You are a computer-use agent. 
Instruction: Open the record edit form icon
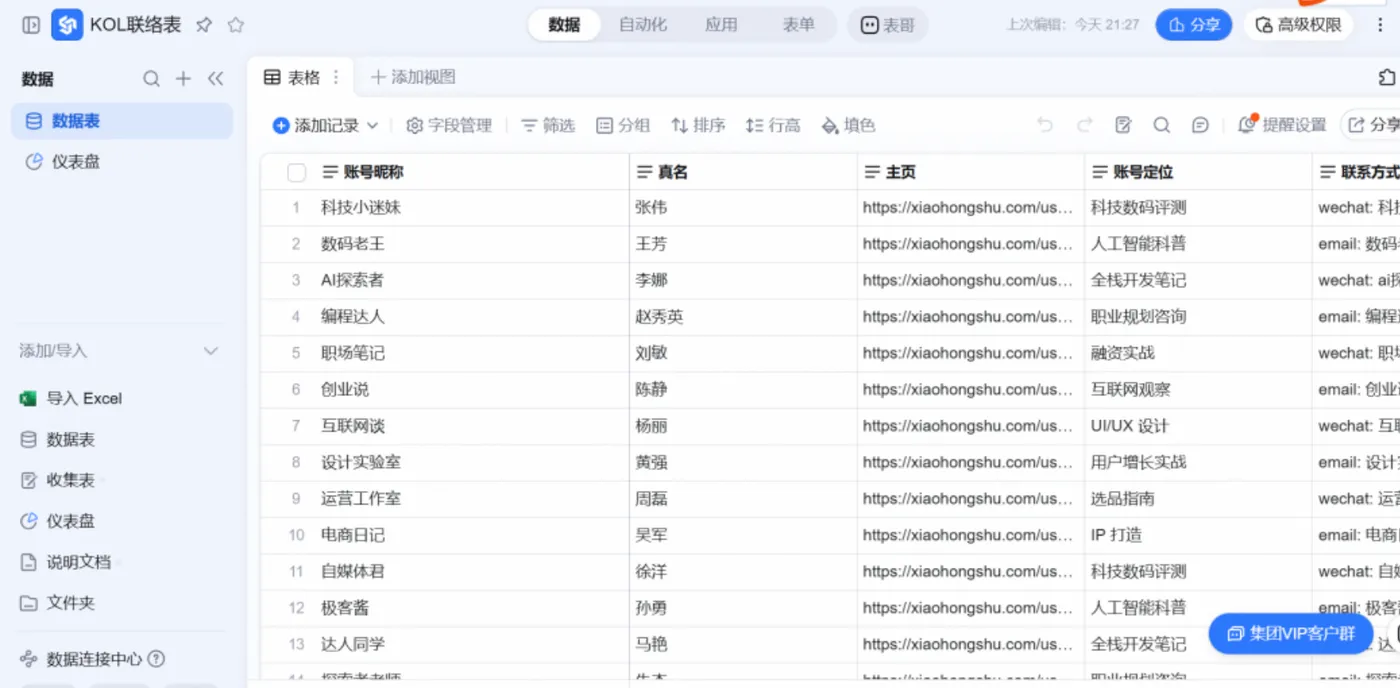point(1123,125)
